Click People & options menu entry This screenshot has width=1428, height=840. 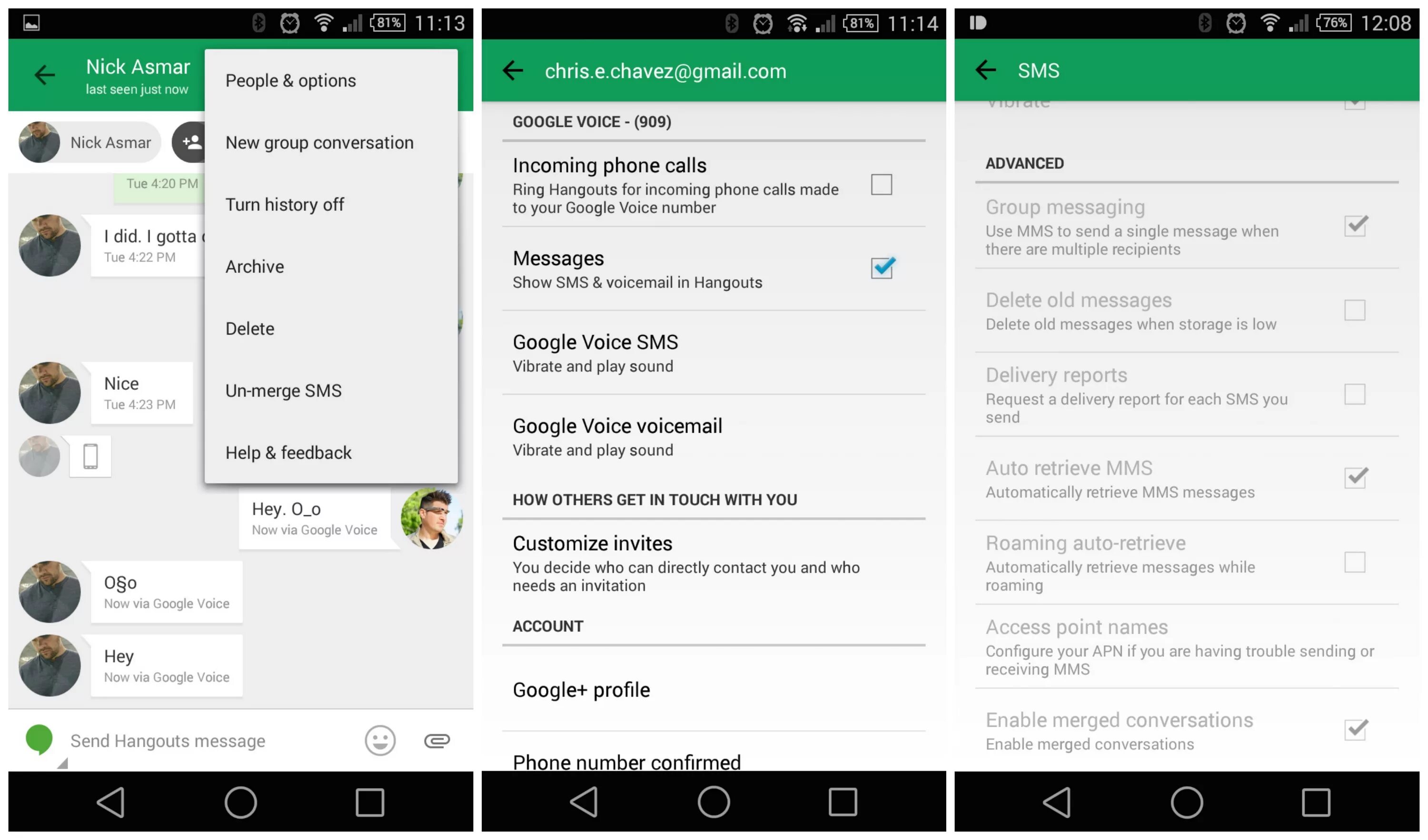290,80
